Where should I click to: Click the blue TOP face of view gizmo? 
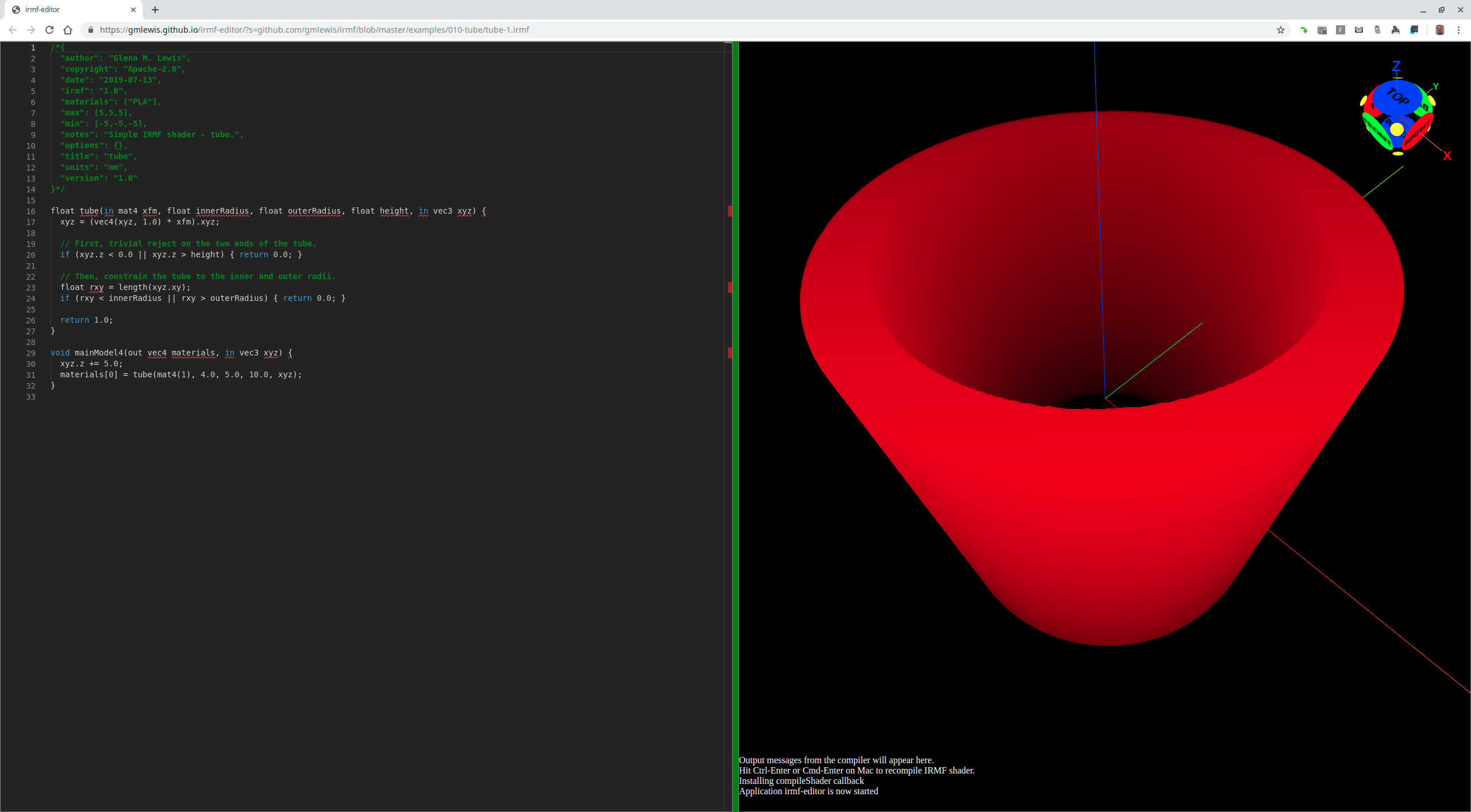click(x=1396, y=97)
